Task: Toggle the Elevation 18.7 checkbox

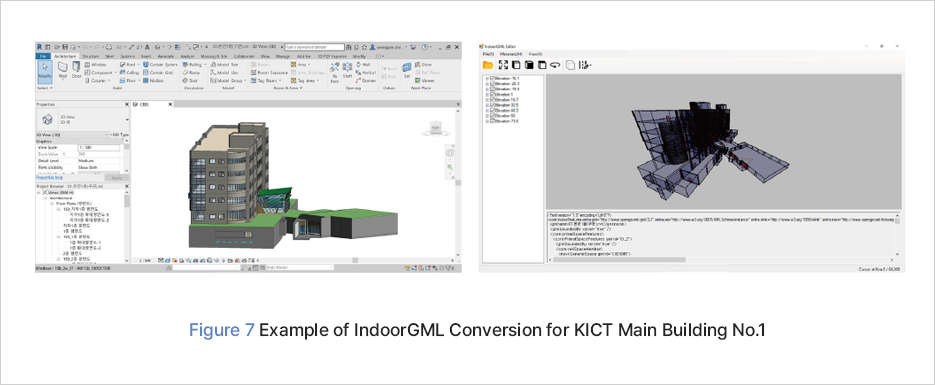Action: [x=493, y=100]
